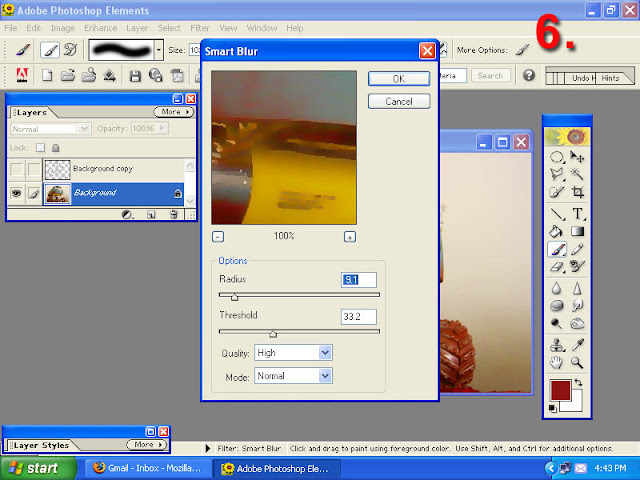The image size is (640, 480).
Task: Click the Threshold slider handle
Action: point(273,334)
